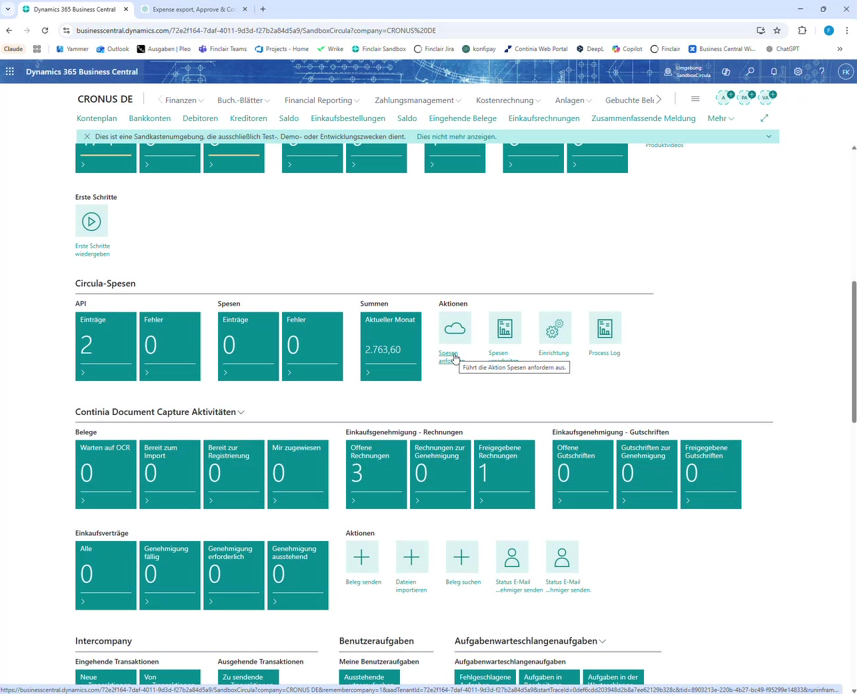Collapse Continia Document Capture Aktivitäten section
This screenshot has height=694, width=857.
pos(241,413)
